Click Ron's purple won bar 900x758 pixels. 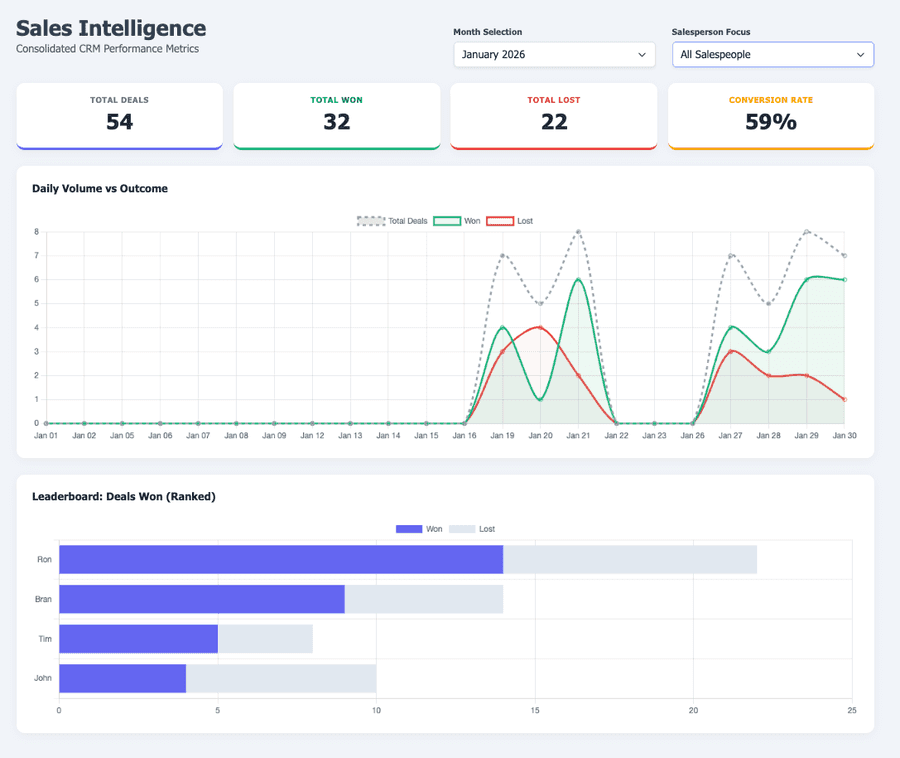click(280, 559)
